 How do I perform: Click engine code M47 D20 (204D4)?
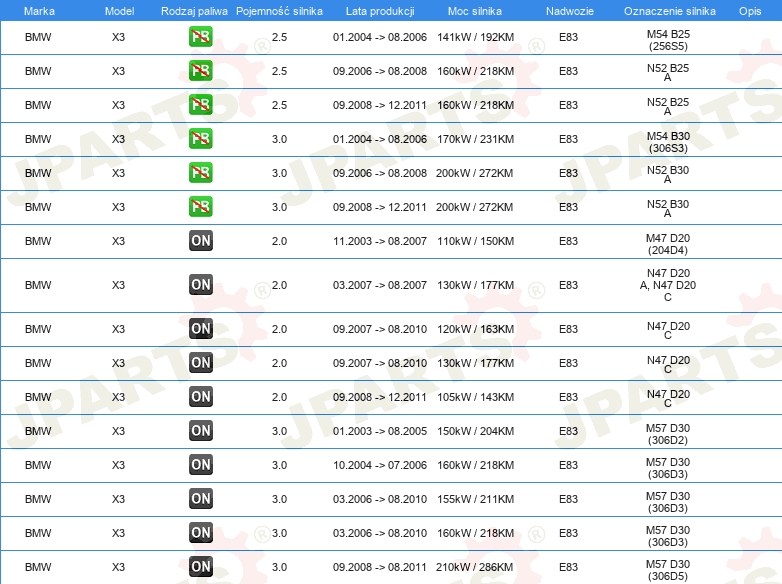[x=668, y=244]
